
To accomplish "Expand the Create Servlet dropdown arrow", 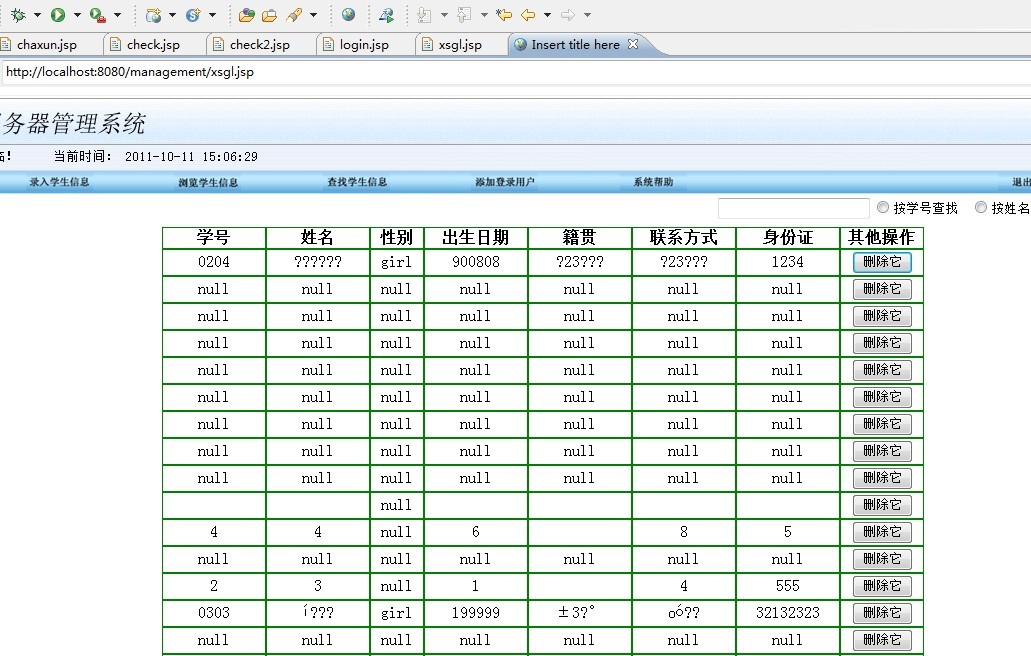I will (212, 14).
